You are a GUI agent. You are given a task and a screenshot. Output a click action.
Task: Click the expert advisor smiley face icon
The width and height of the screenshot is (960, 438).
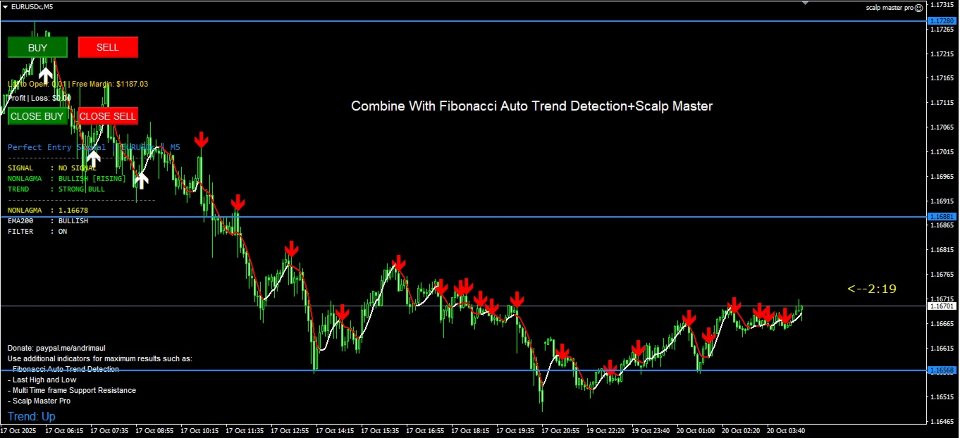point(918,7)
